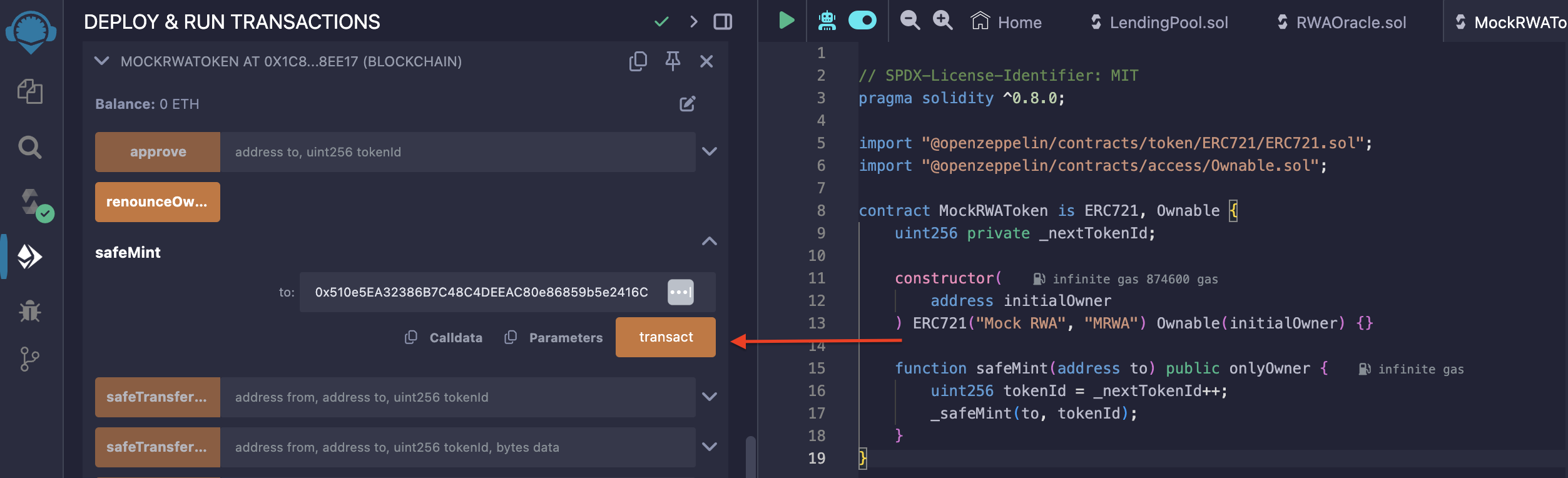
Task: Click the ellipsis button beside the to address
Action: point(681,292)
